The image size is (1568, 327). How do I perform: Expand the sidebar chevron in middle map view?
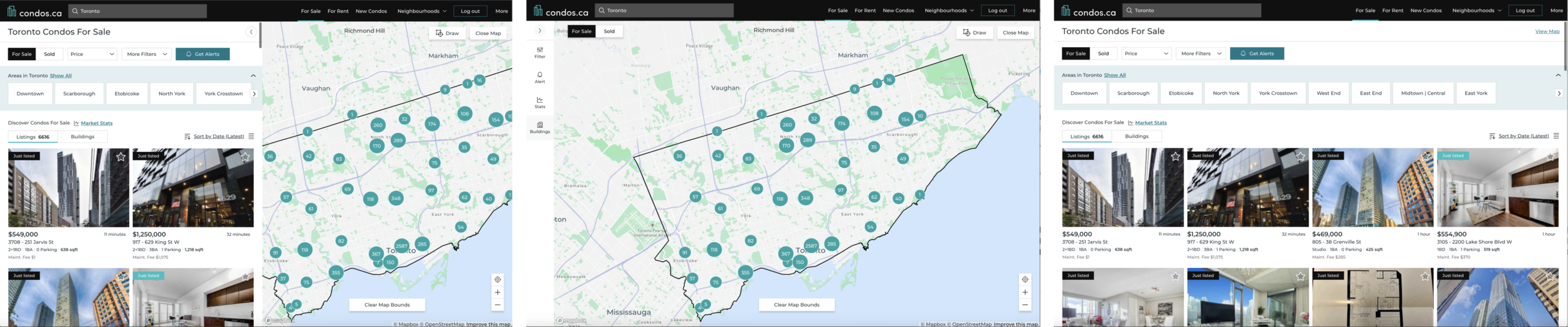pyautogui.click(x=539, y=31)
